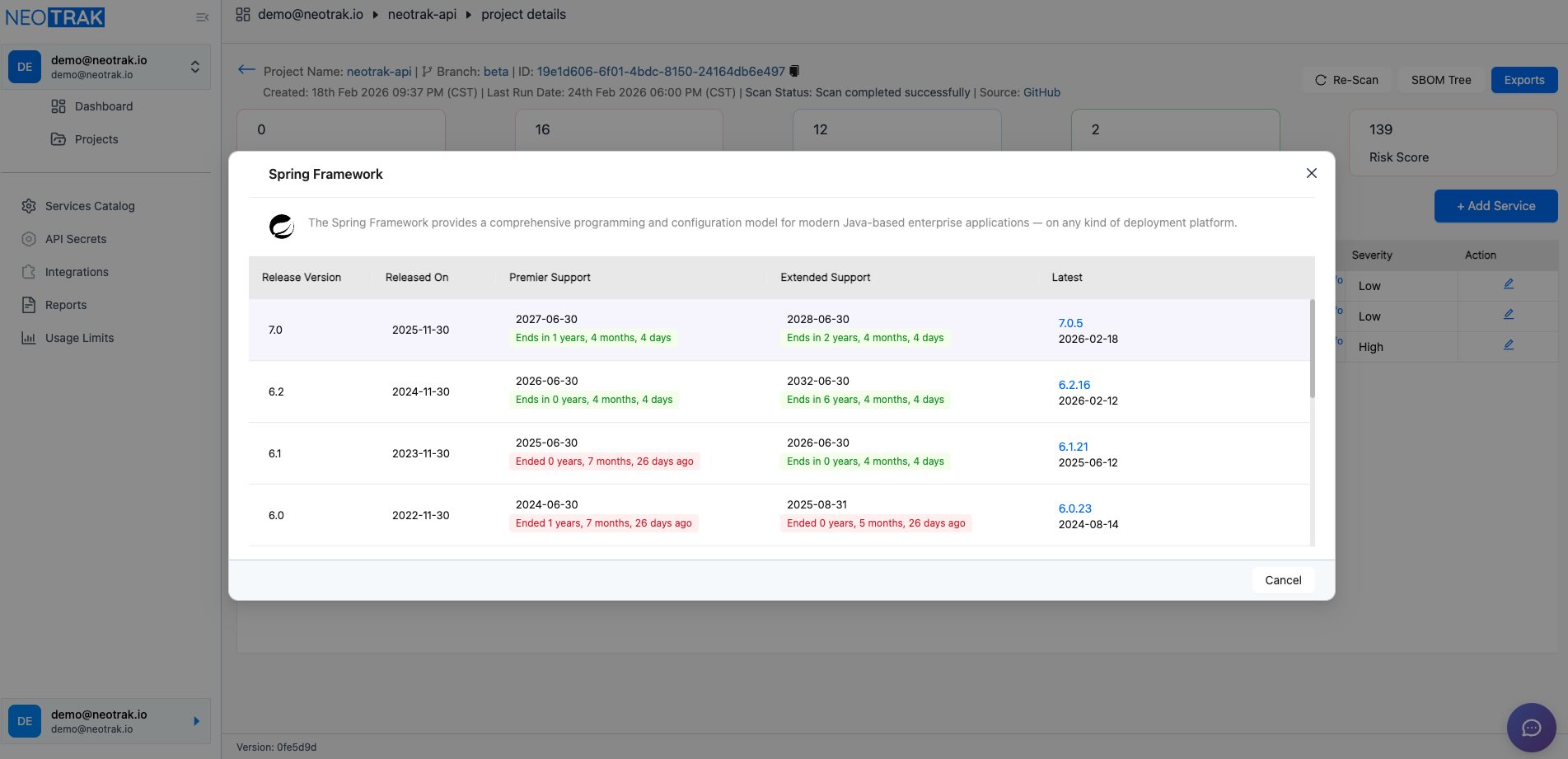Collapse the sidebar with the collapse icon
This screenshot has width=1568, height=759.
click(x=202, y=16)
